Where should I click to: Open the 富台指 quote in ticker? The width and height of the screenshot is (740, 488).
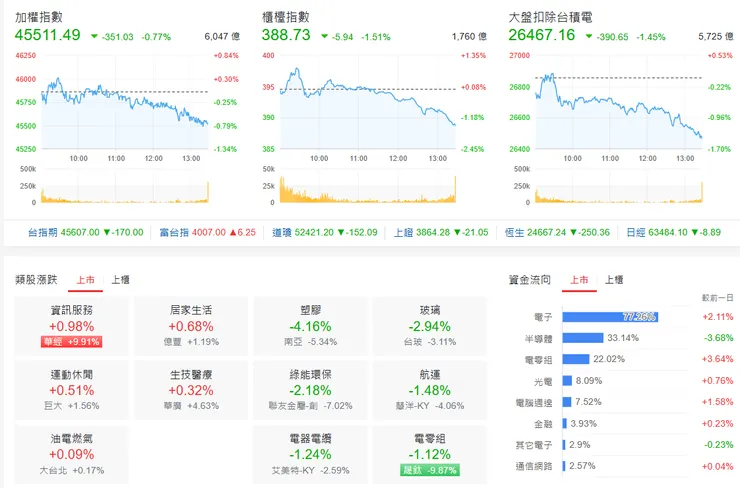[207, 232]
